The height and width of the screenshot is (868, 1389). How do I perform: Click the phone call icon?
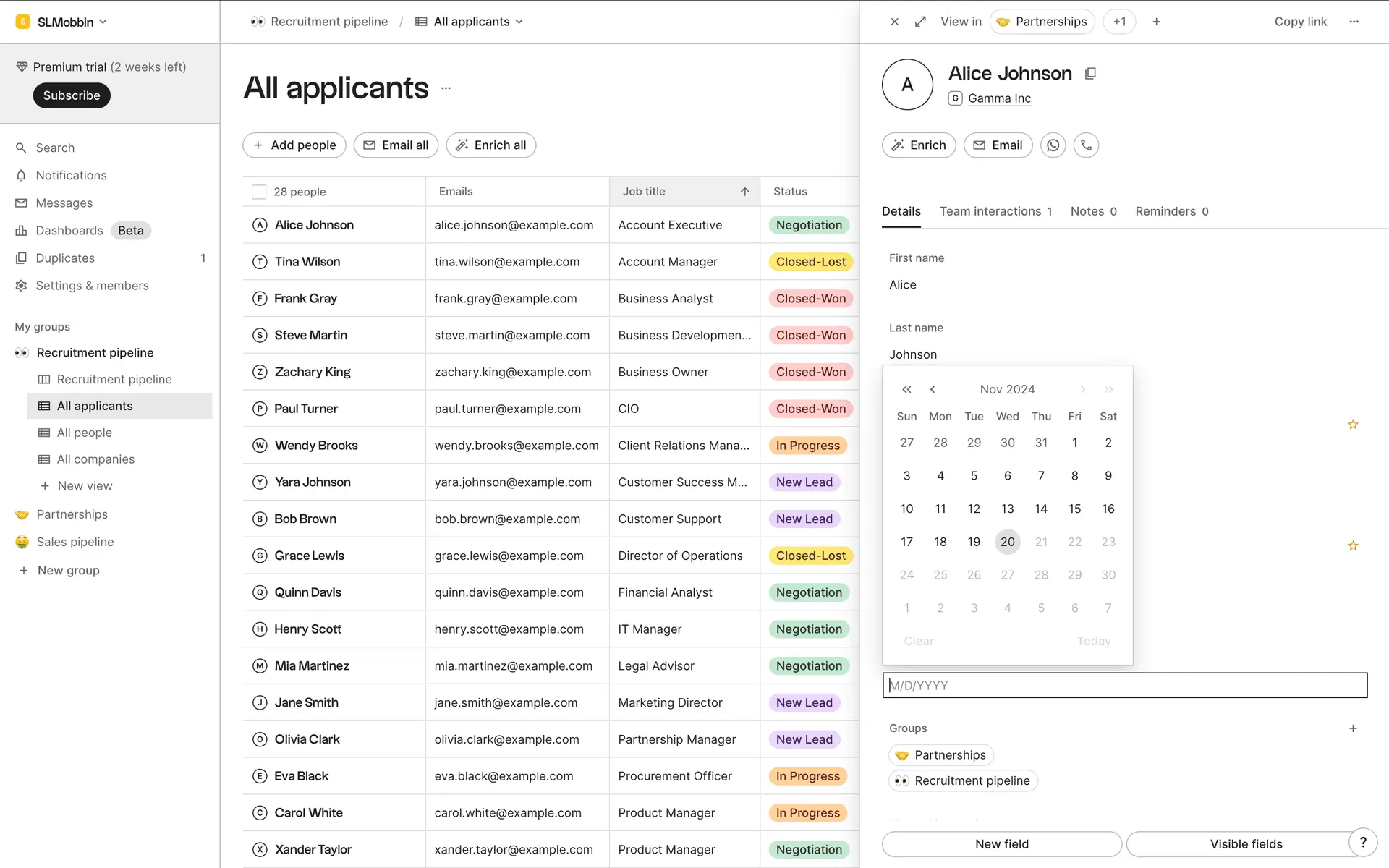[x=1086, y=145]
